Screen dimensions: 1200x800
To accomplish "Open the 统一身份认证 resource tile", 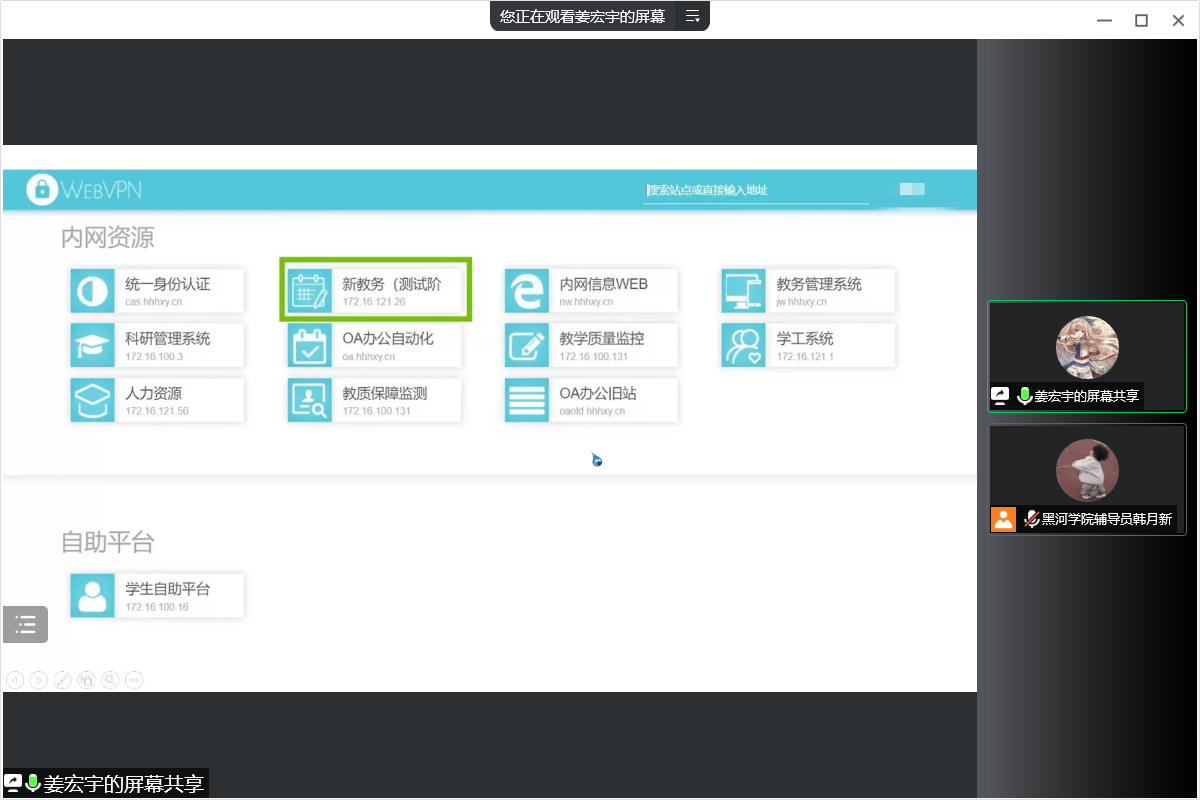I will coord(157,291).
